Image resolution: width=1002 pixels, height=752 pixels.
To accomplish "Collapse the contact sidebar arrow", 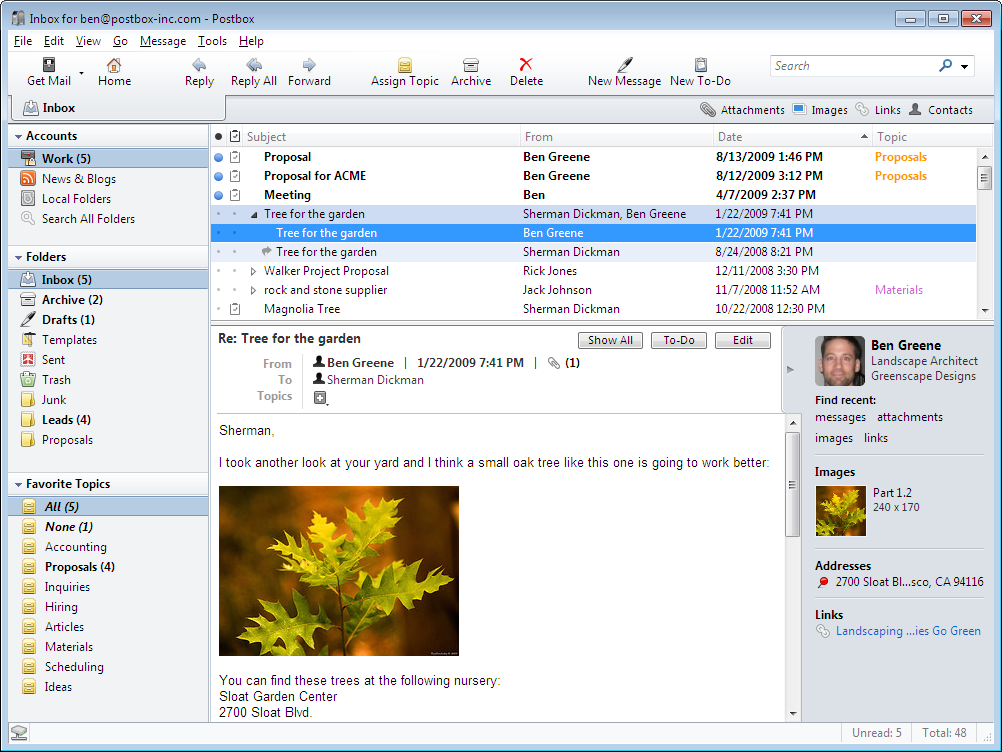I will coord(790,369).
